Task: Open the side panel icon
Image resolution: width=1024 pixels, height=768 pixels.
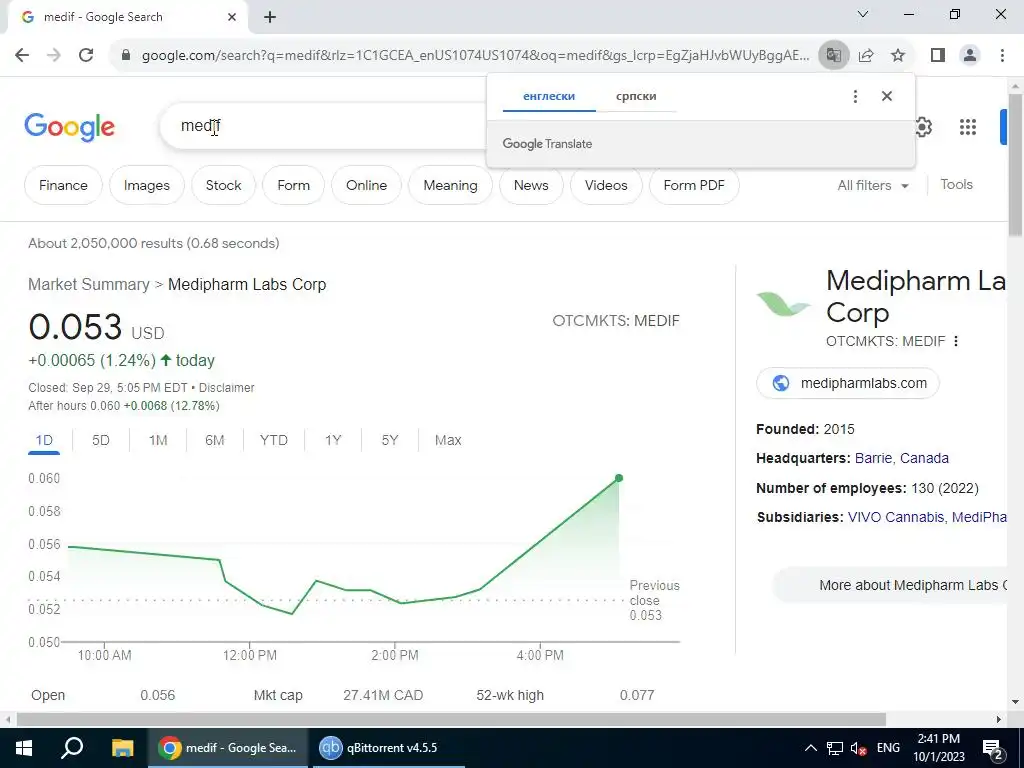Action: (x=938, y=55)
